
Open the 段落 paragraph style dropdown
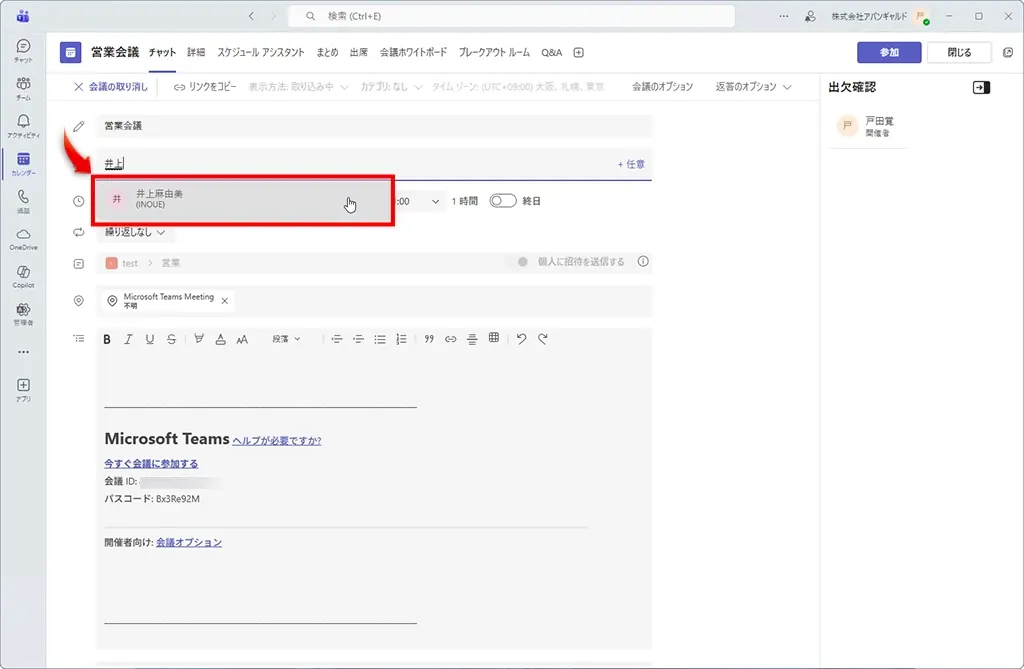tap(286, 339)
